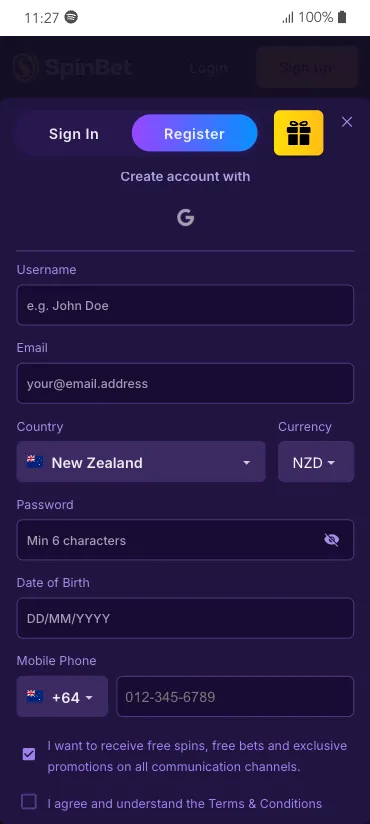
Task: Toggle password visibility eye icon
Action: [x=332, y=540]
